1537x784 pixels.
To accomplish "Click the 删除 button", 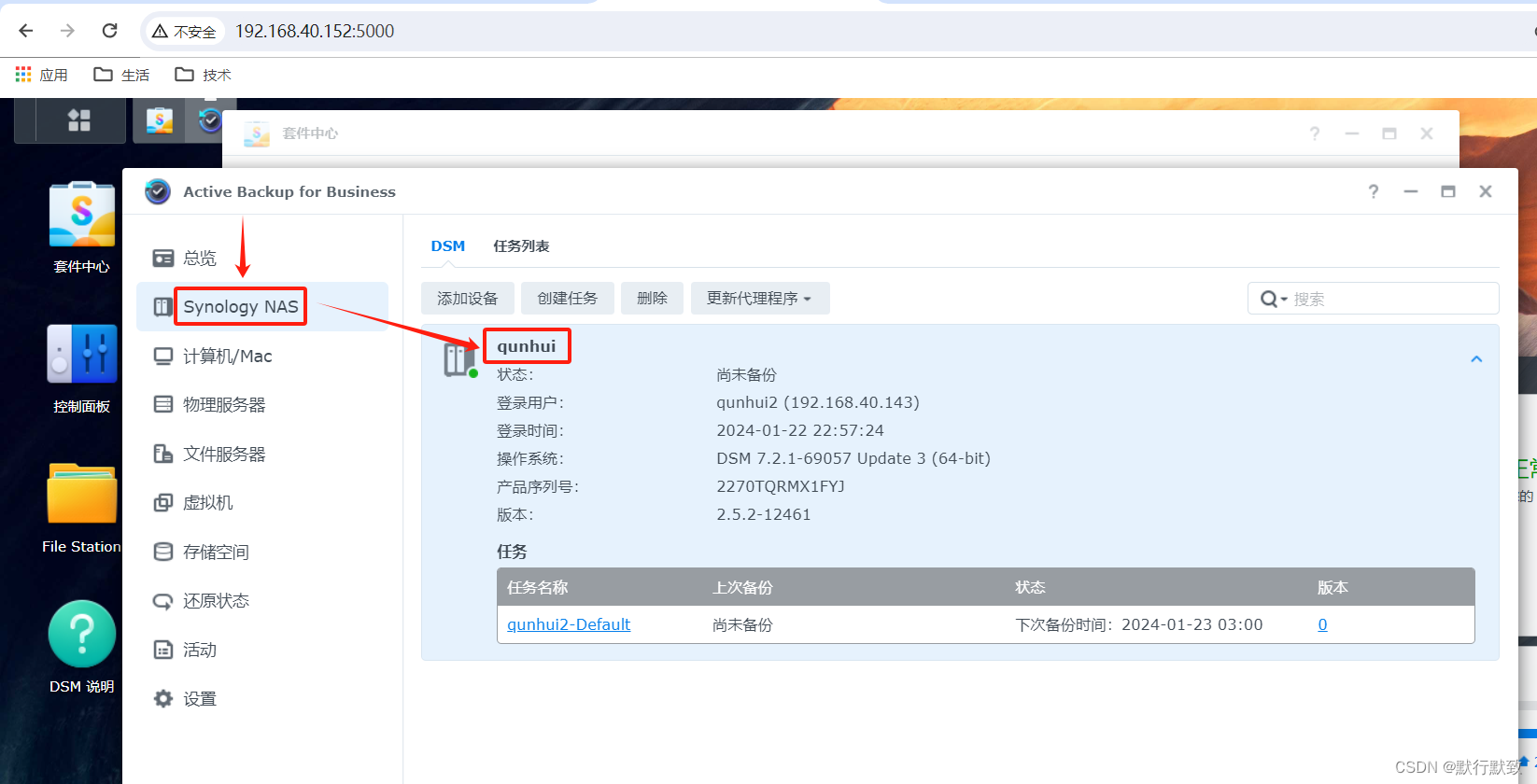I will [x=652, y=298].
